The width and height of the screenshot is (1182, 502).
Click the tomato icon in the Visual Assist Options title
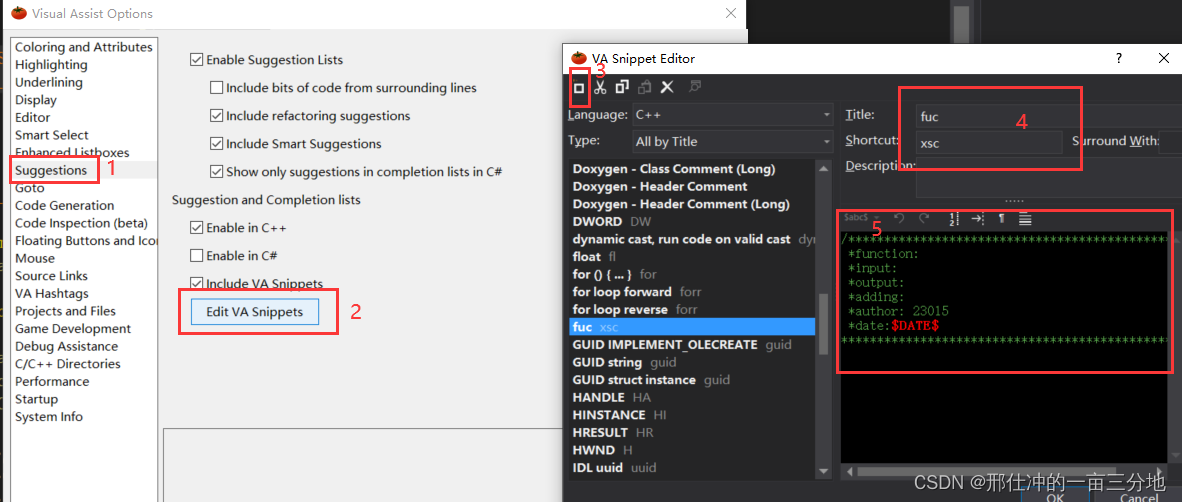point(19,13)
